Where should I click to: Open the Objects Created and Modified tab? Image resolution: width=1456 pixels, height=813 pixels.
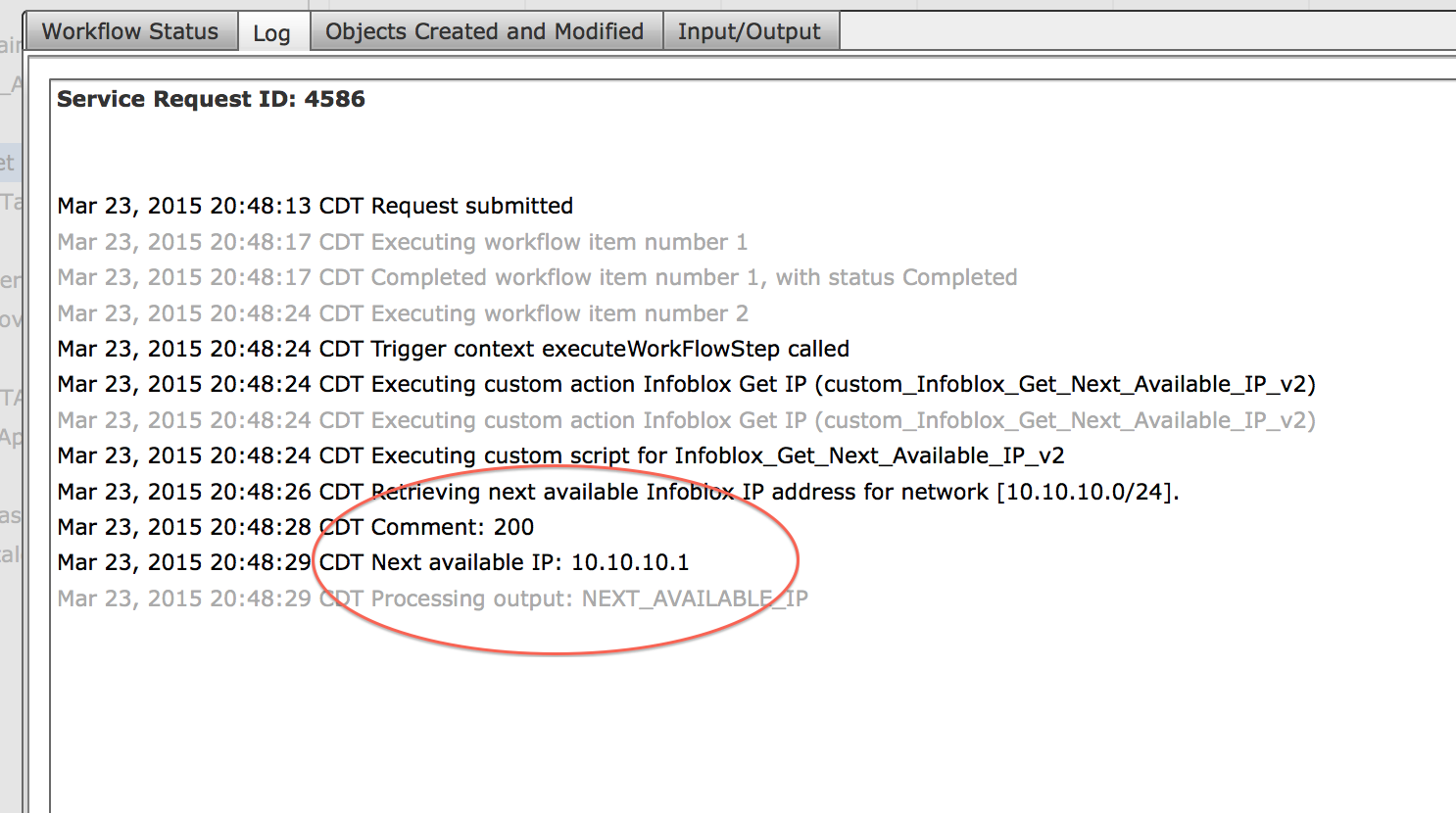(x=485, y=31)
